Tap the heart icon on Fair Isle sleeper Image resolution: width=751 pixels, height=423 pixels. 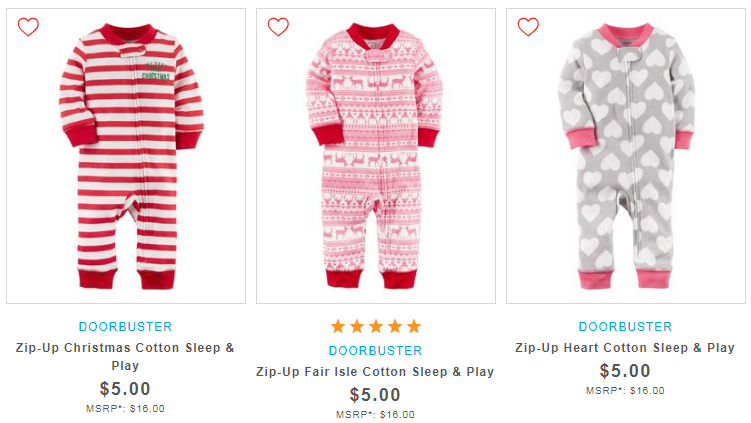[x=278, y=27]
